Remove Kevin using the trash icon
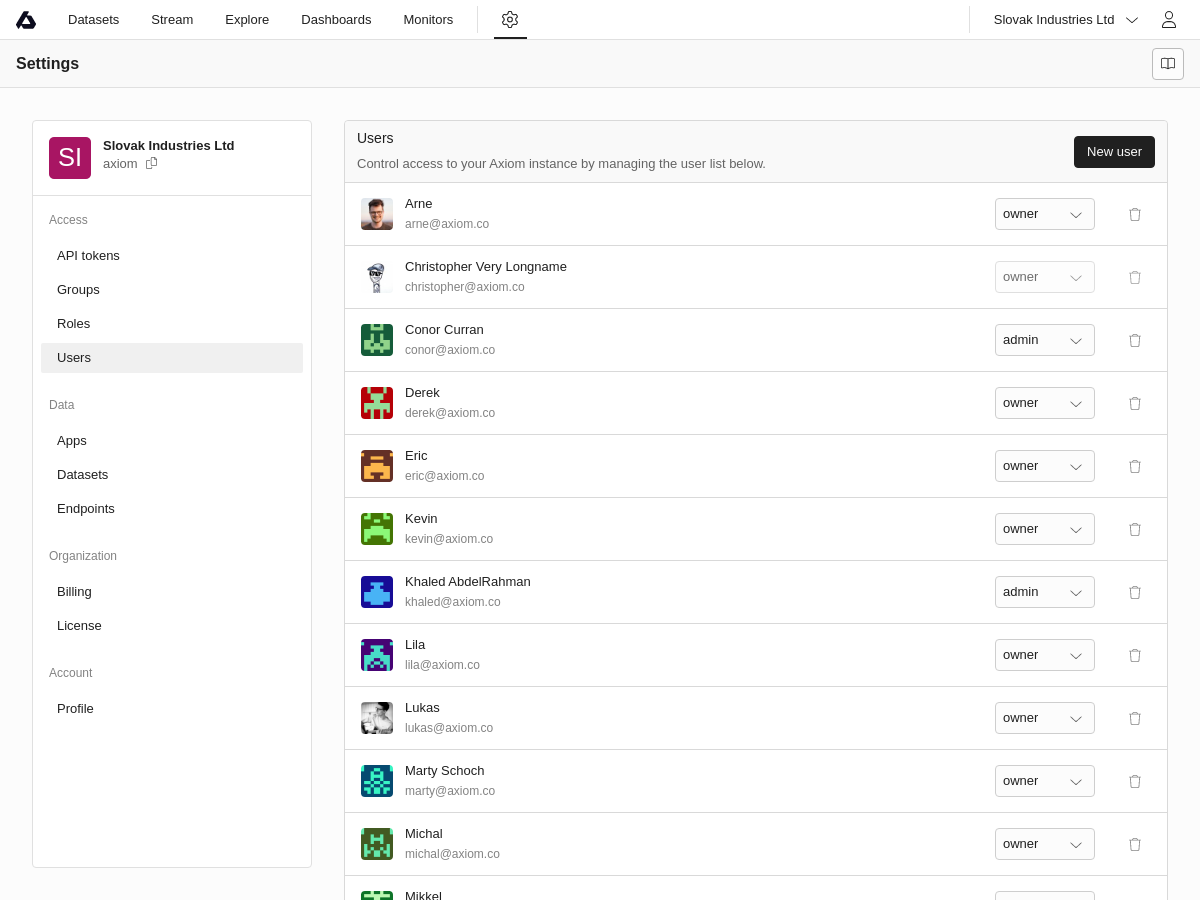This screenshot has width=1200, height=900. point(1135,529)
